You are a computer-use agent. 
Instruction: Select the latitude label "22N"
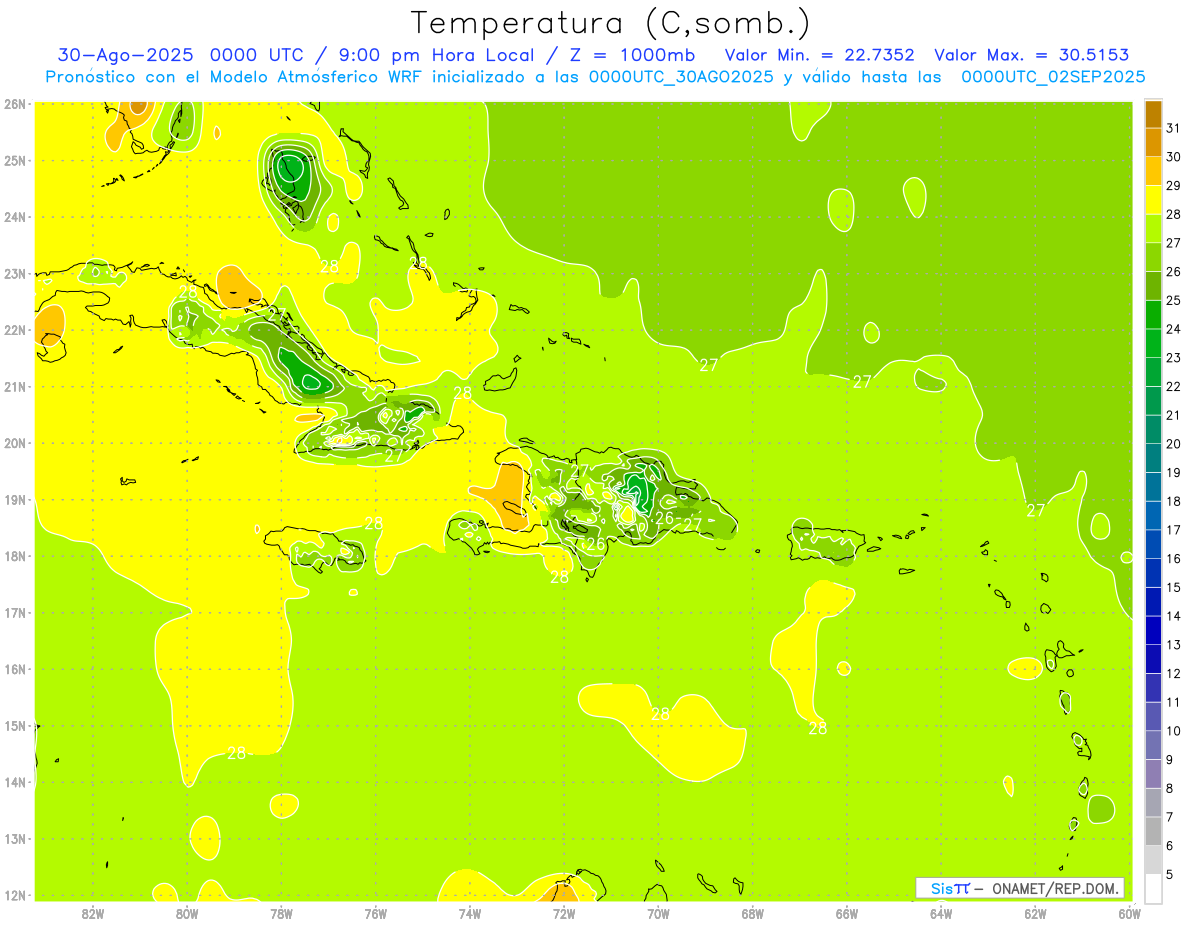[x=15, y=330]
